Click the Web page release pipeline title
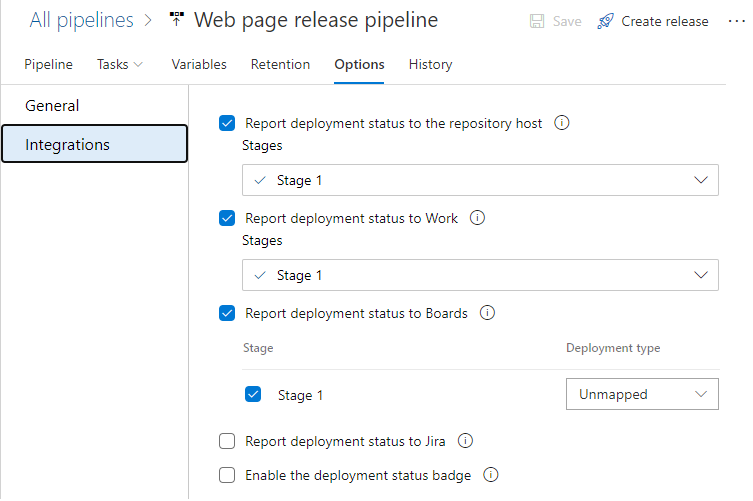Viewport: 753px width, 501px height. (x=316, y=20)
